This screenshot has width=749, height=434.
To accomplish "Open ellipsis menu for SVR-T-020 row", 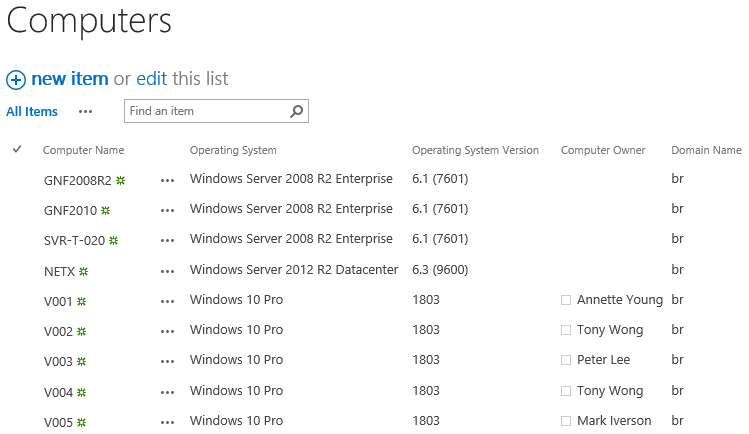I will coord(167,241).
